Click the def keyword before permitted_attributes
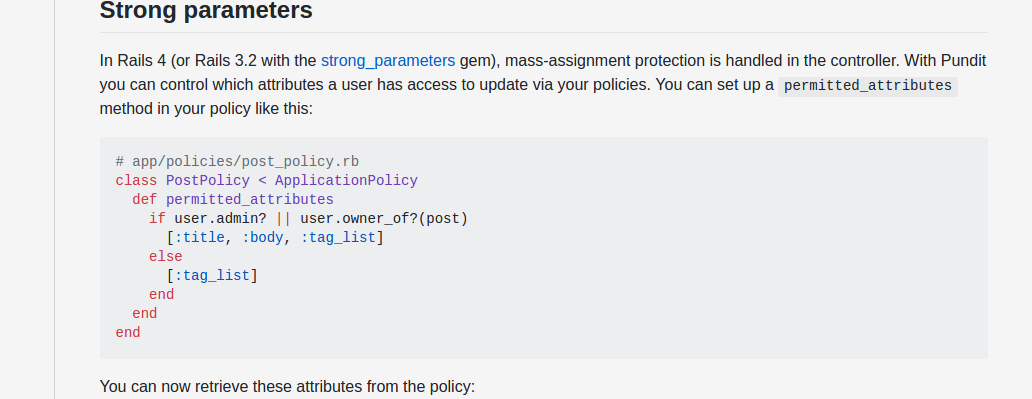This screenshot has width=1032, height=399. [145, 200]
